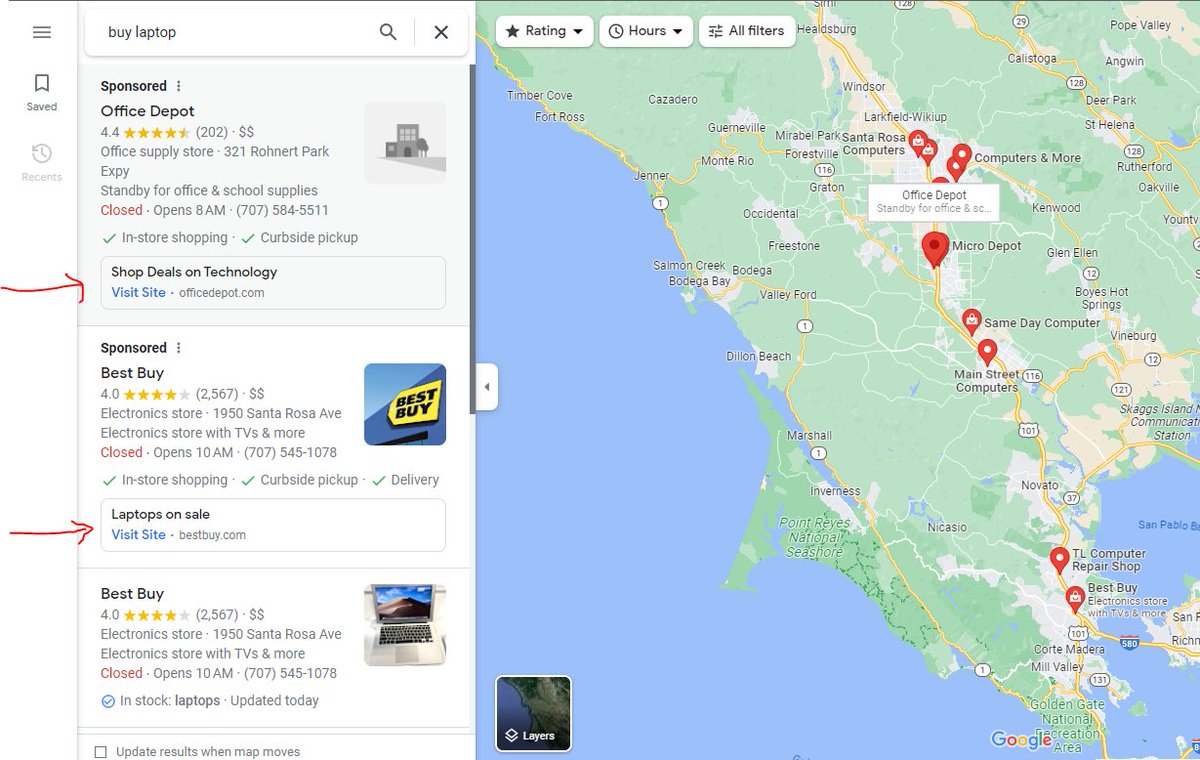The height and width of the screenshot is (760, 1200).
Task: Open the main navigation hamburger menu
Action: [x=41, y=32]
